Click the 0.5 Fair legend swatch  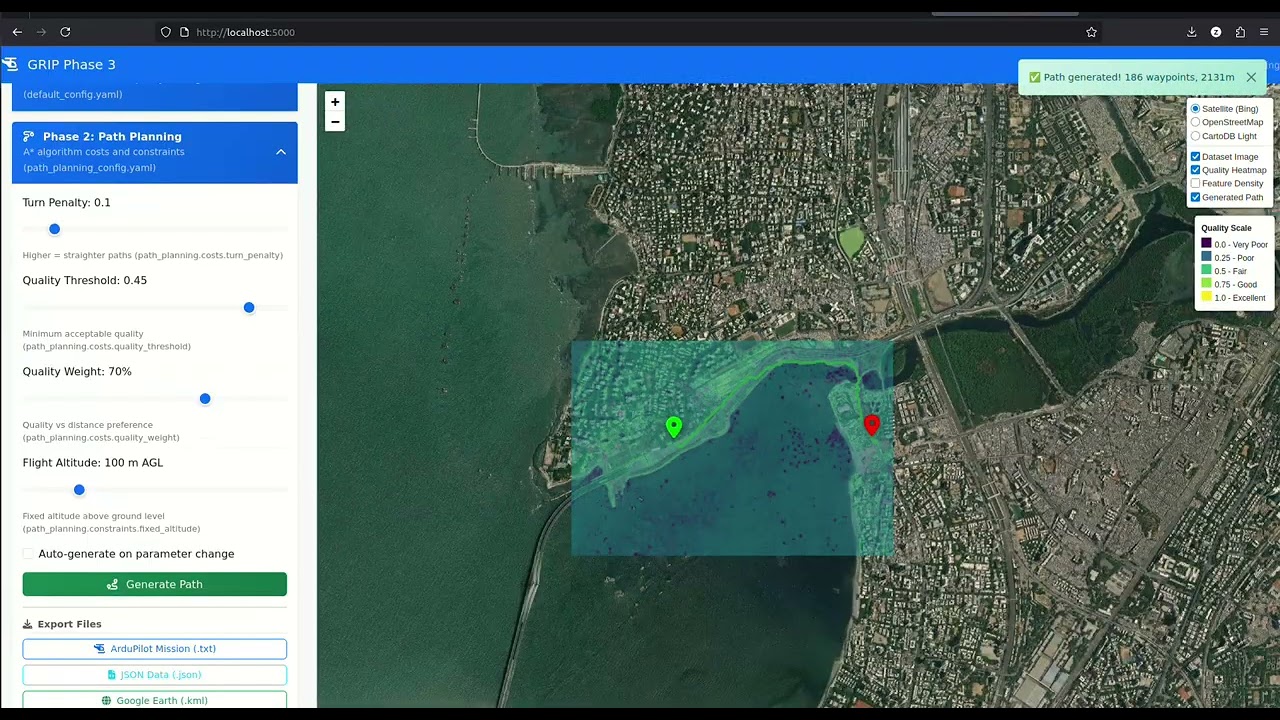[1206, 271]
